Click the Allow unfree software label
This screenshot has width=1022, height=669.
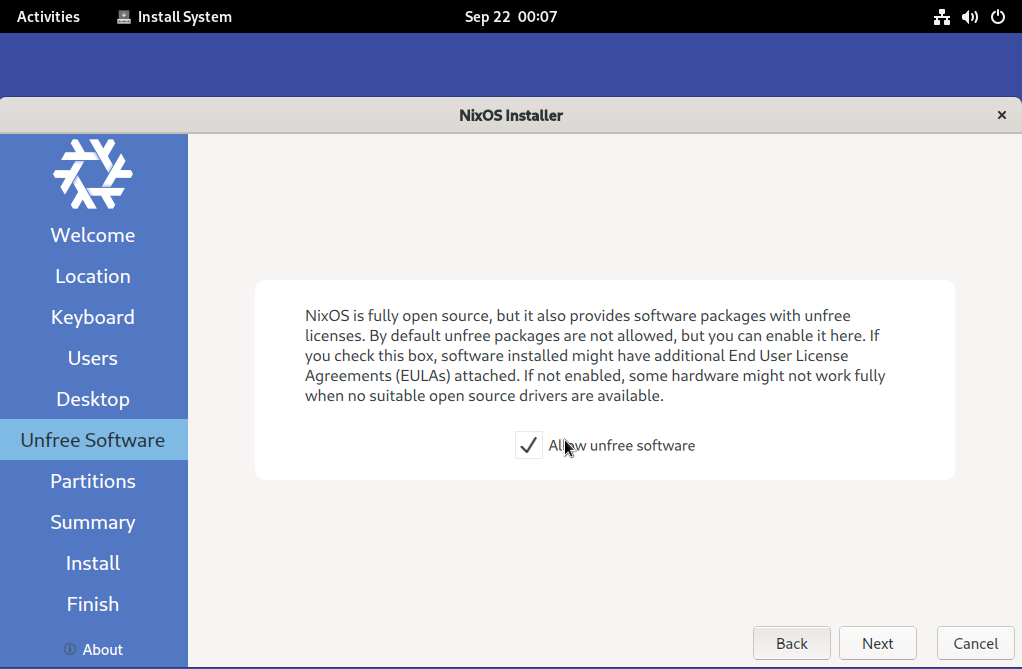pos(621,446)
